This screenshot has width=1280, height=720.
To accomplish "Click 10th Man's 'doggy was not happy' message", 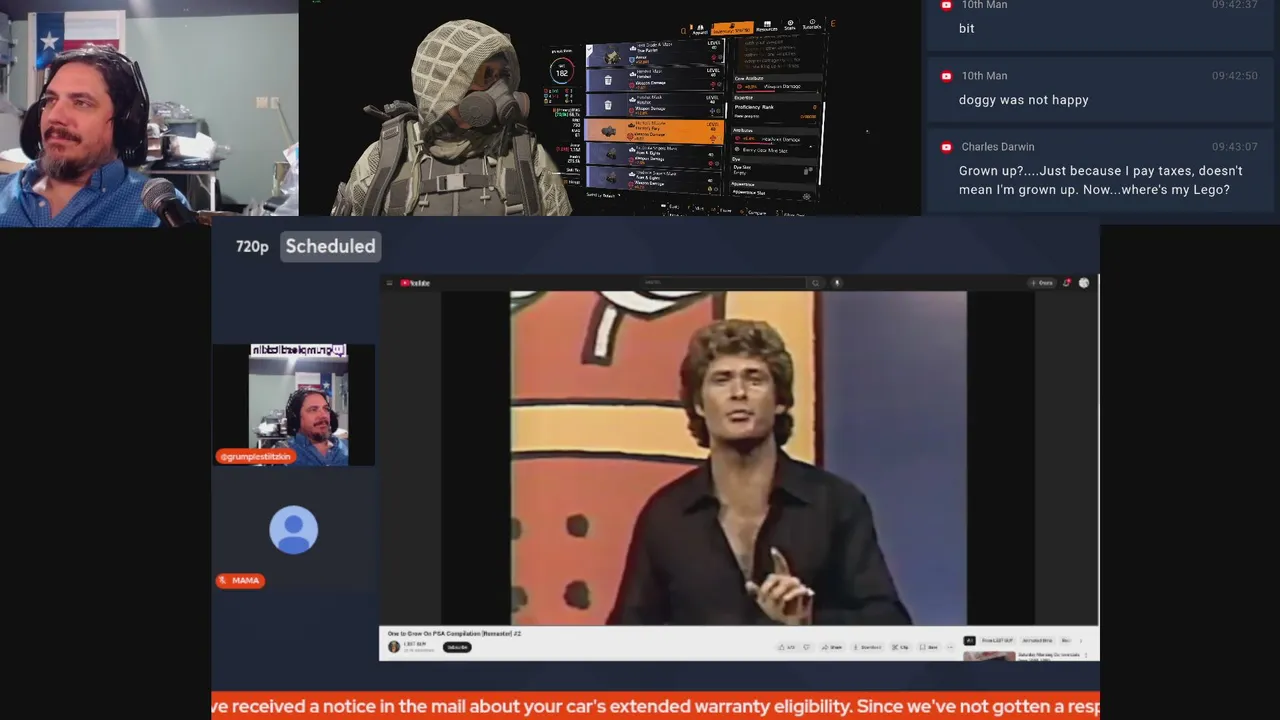I will pos(1023,100).
